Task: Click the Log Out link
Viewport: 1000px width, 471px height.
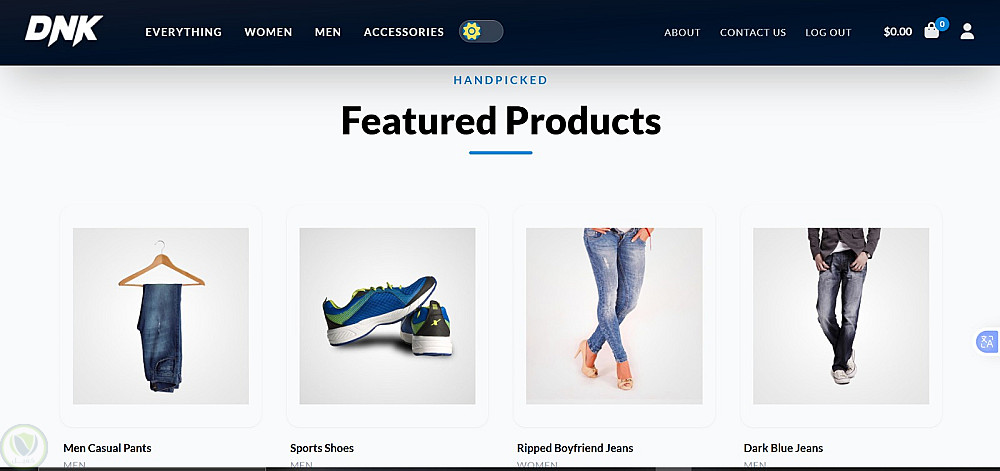Action: (828, 33)
